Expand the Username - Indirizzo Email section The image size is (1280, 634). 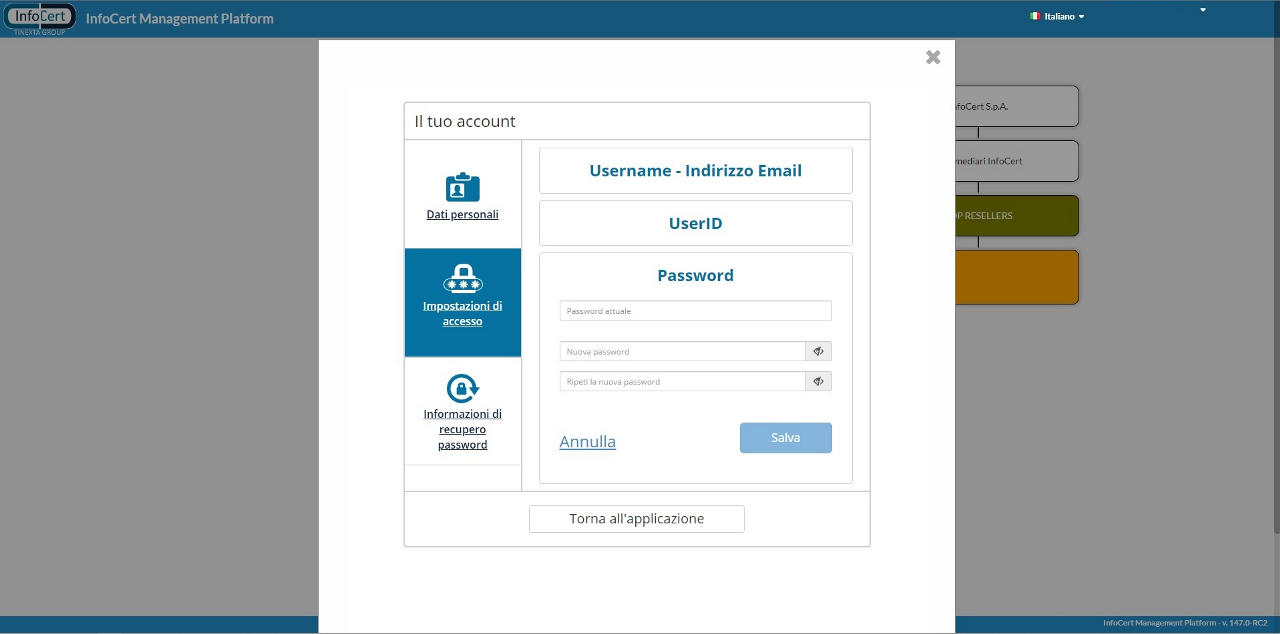[695, 171]
